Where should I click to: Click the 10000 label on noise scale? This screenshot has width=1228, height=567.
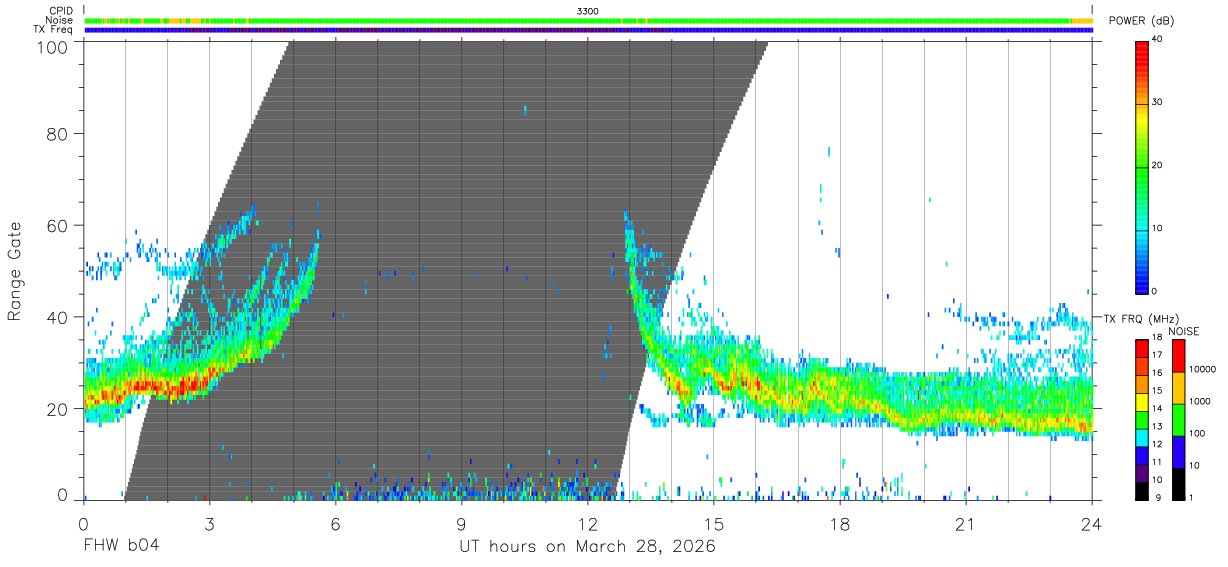(1203, 369)
